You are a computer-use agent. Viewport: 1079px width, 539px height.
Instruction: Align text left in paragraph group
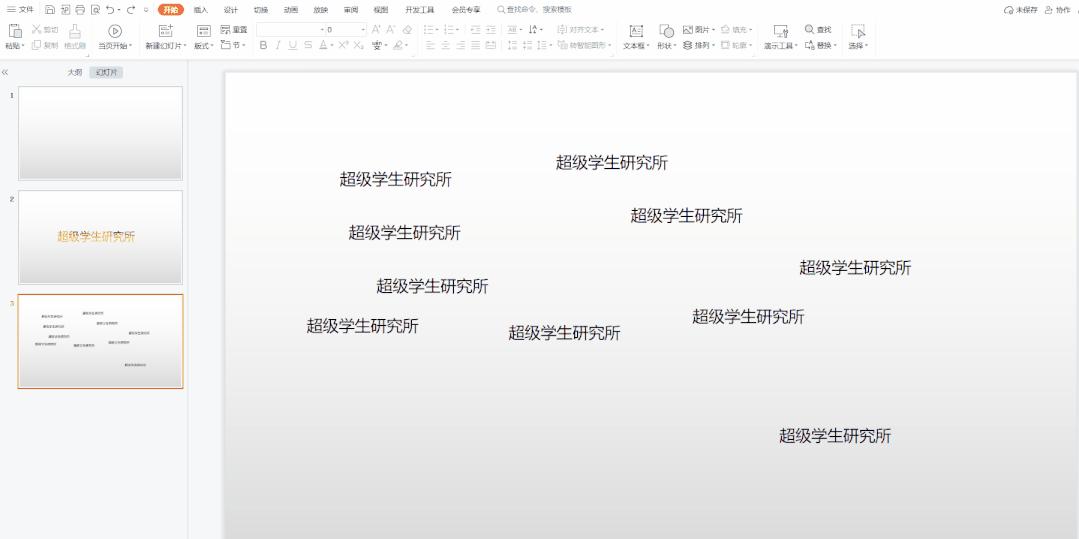pos(430,45)
